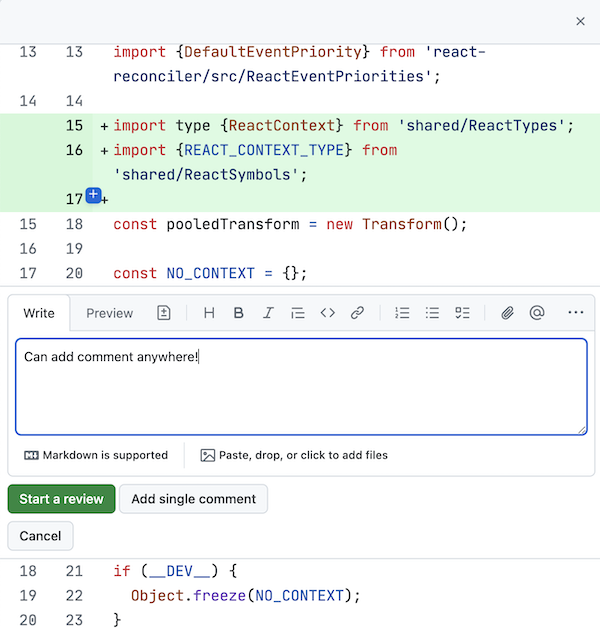Click the Markdown is supported link
Image resolution: width=600 pixels, height=629 pixels.
point(96,455)
